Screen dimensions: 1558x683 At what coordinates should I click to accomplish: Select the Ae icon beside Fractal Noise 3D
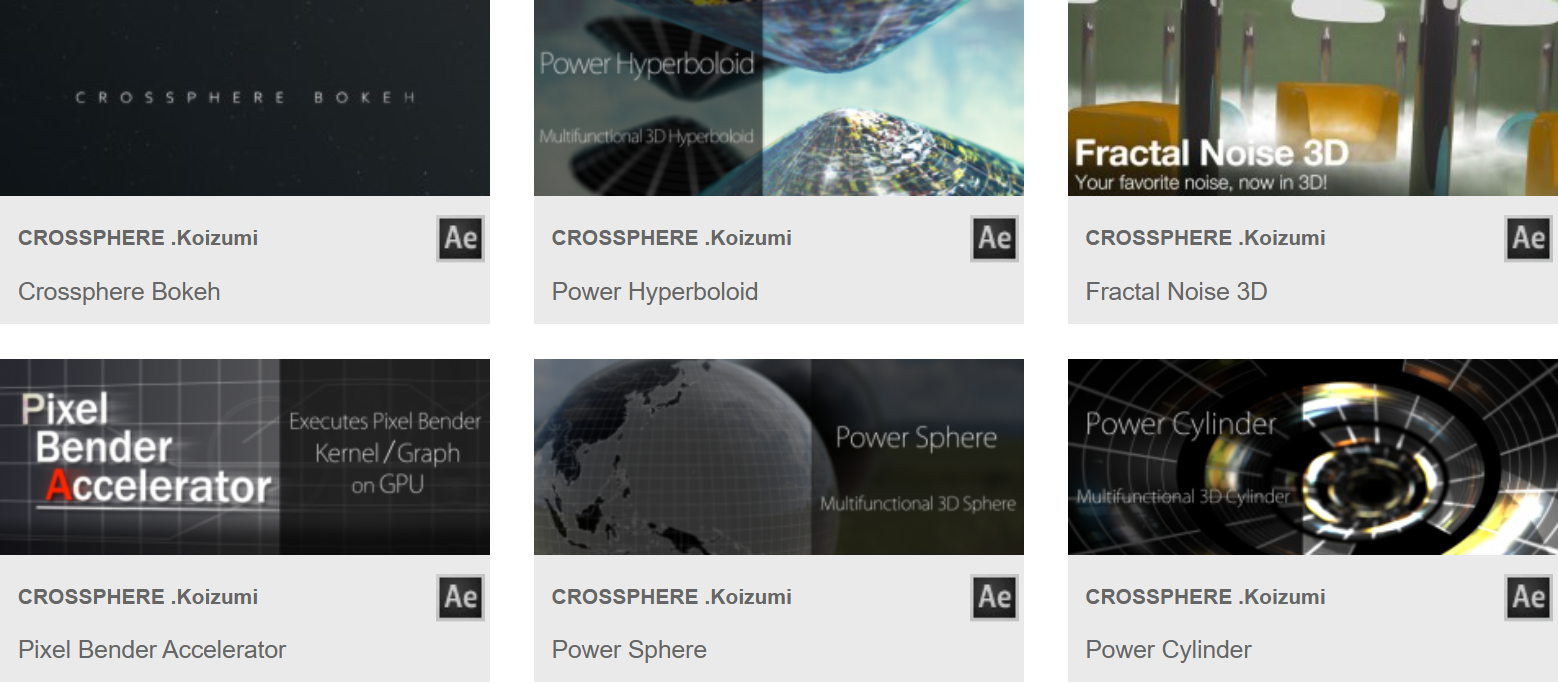click(x=1527, y=238)
